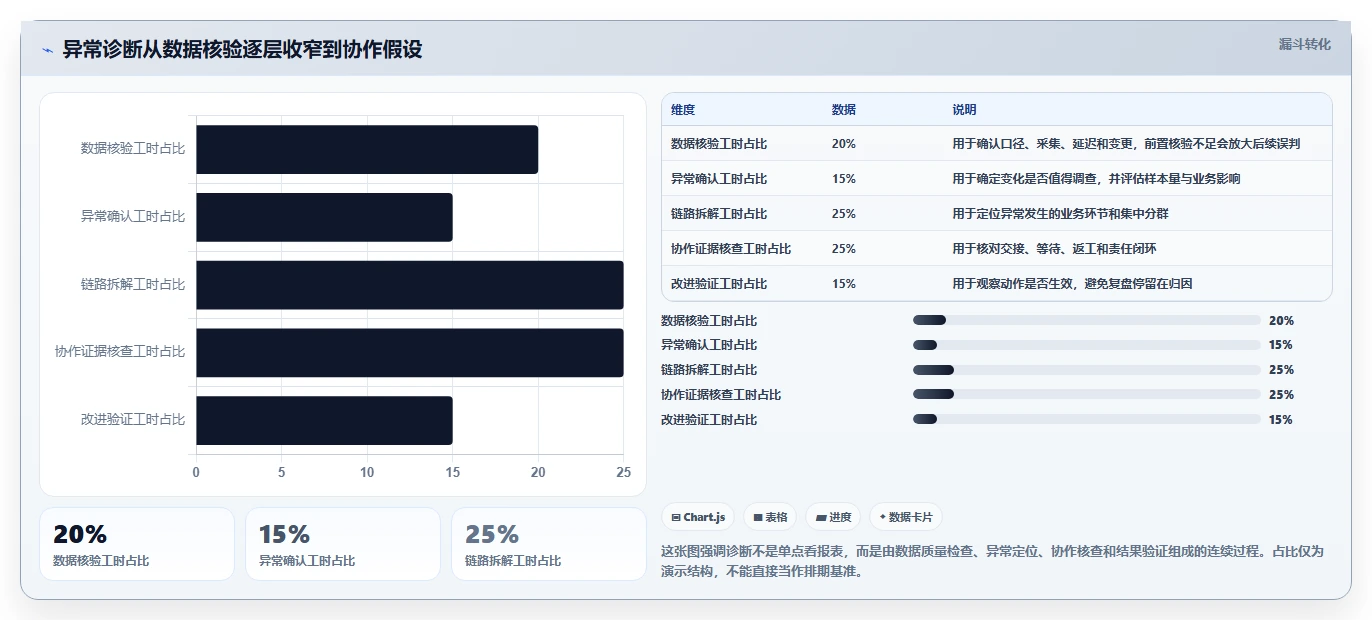The width and height of the screenshot is (1372, 620).
Task: Click the description starting 用于确认口径
Action: coord(1126,144)
